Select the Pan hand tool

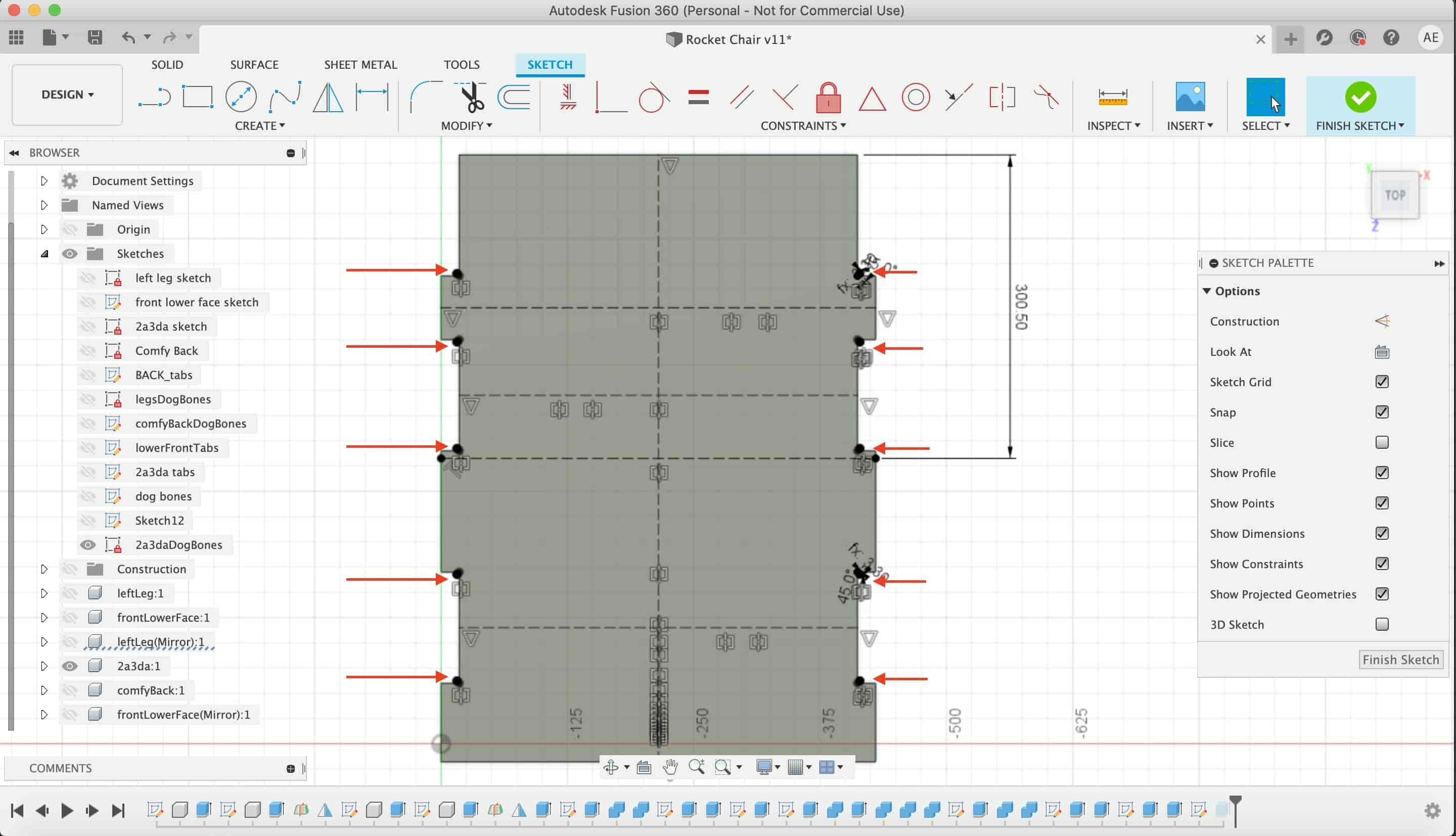tap(670, 767)
